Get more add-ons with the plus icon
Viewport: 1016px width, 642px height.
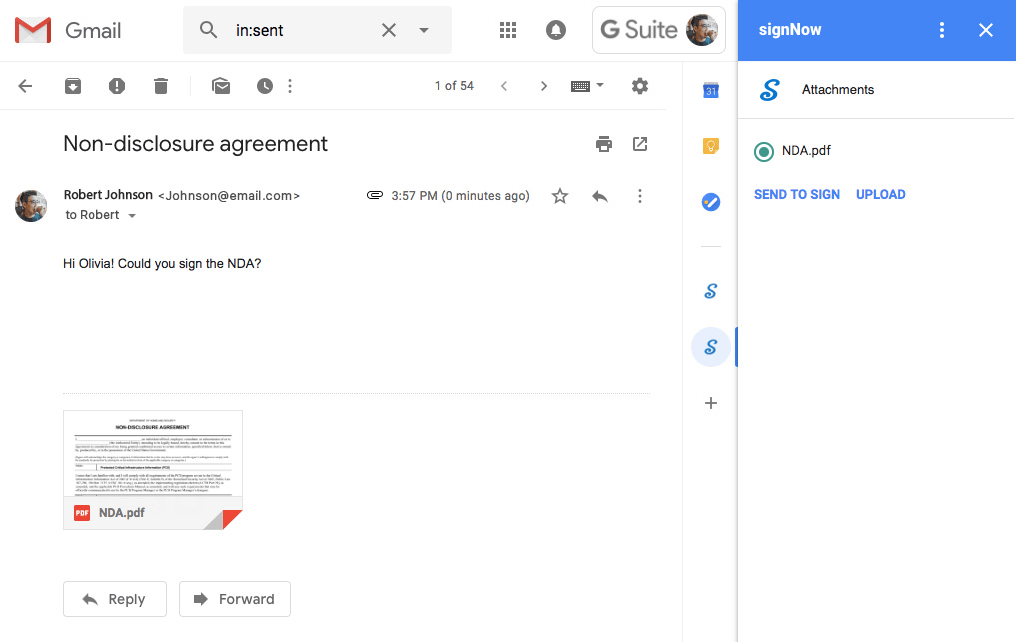711,403
